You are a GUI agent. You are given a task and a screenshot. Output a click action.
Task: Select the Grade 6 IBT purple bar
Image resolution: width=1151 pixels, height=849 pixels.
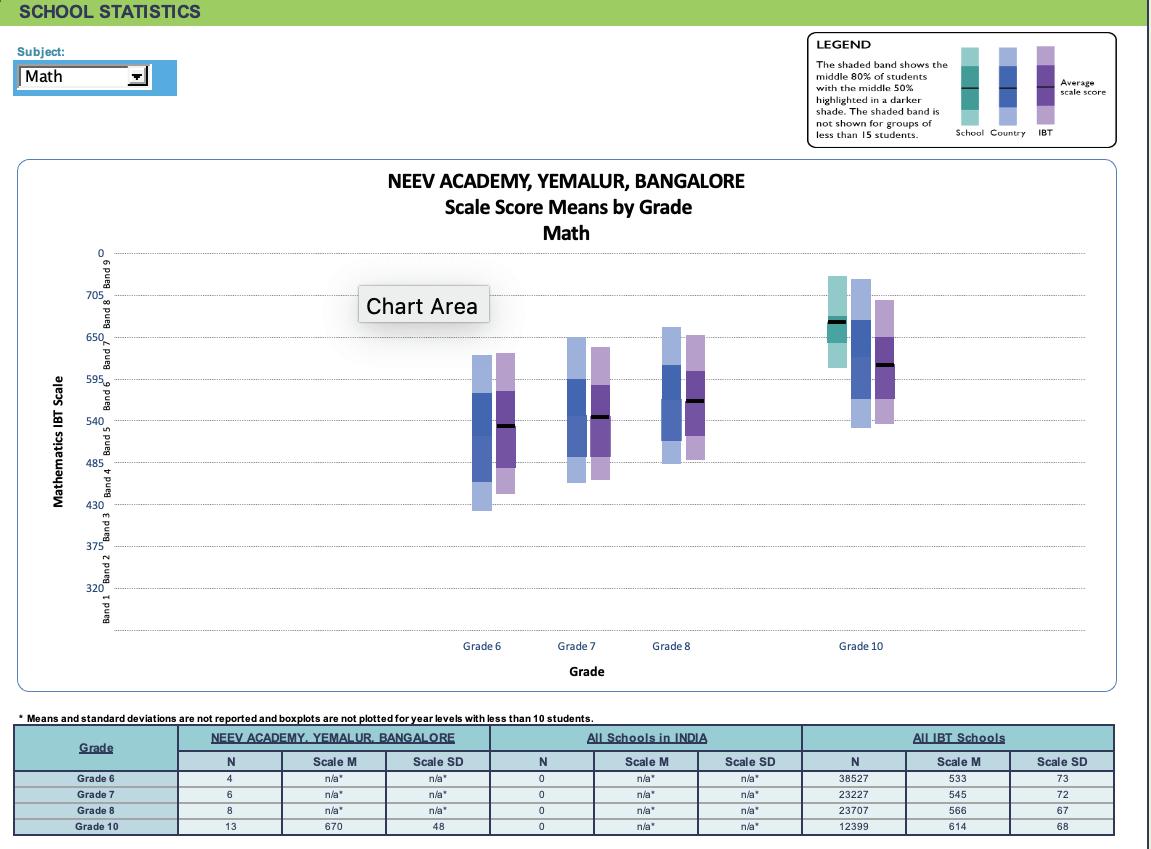click(506, 423)
